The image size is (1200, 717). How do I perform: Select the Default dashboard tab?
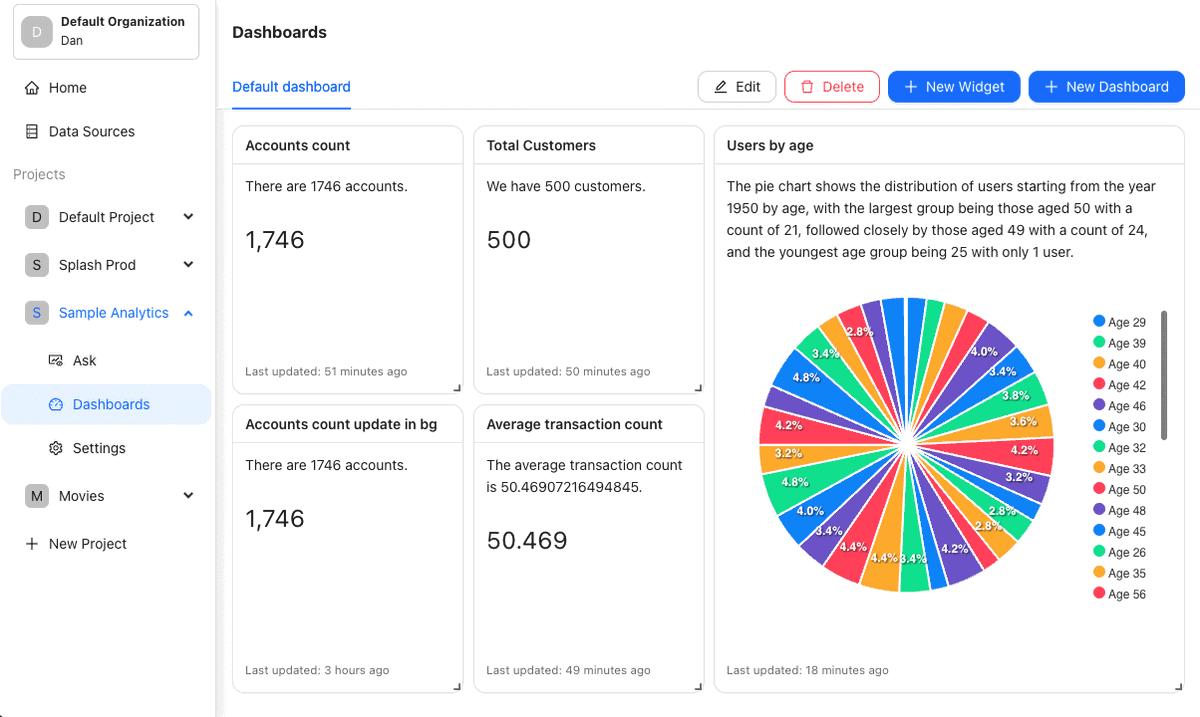(291, 87)
